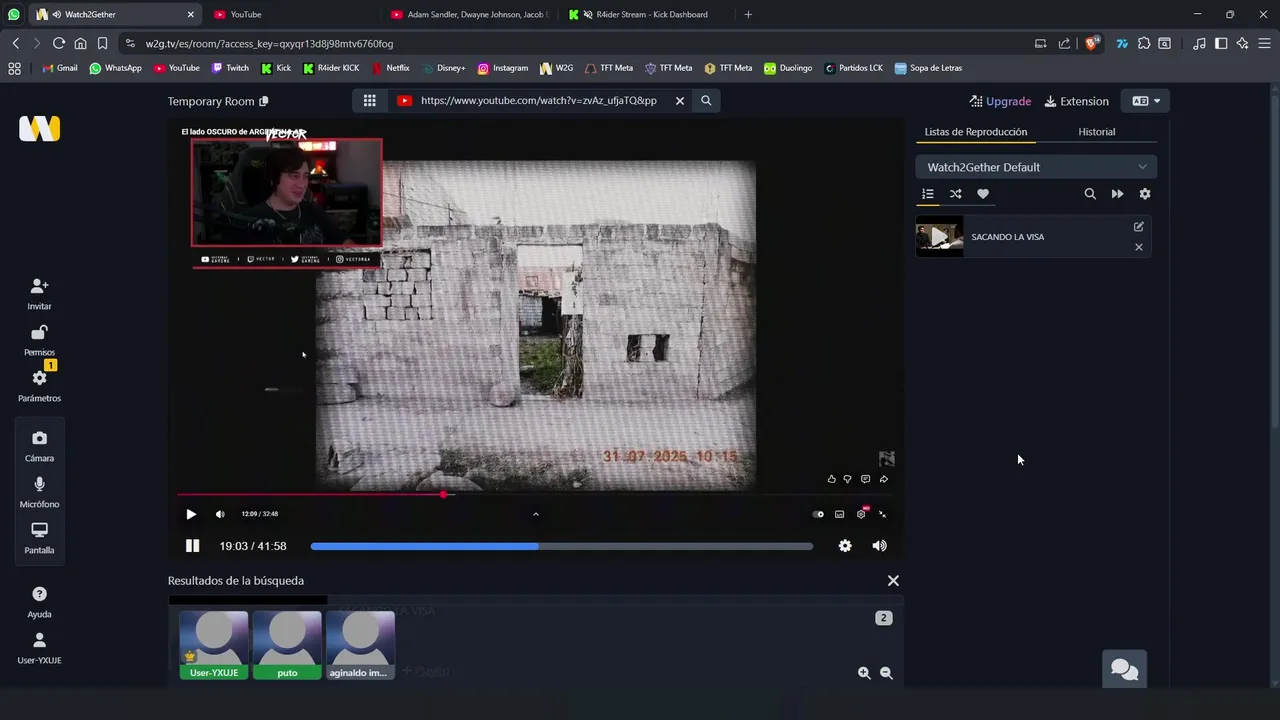This screenshot has height=720, width=1280.
Task: Zoom out on participant avatars
Action: coord(886,674)
